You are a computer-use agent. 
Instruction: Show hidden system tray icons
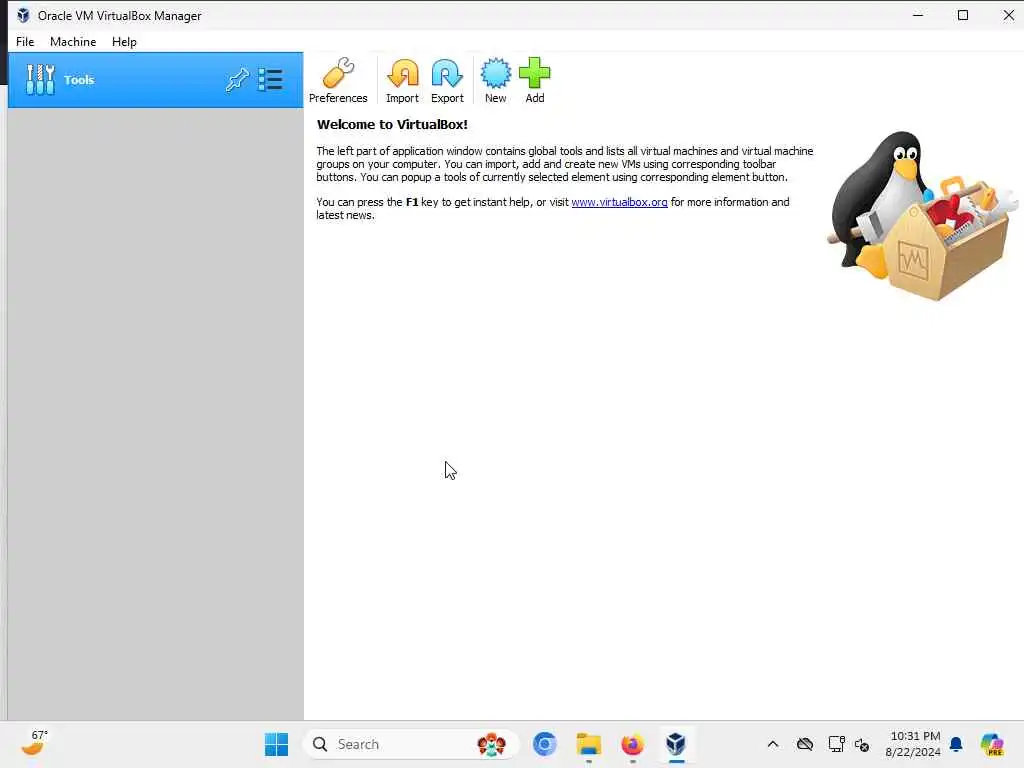point(773,744)
